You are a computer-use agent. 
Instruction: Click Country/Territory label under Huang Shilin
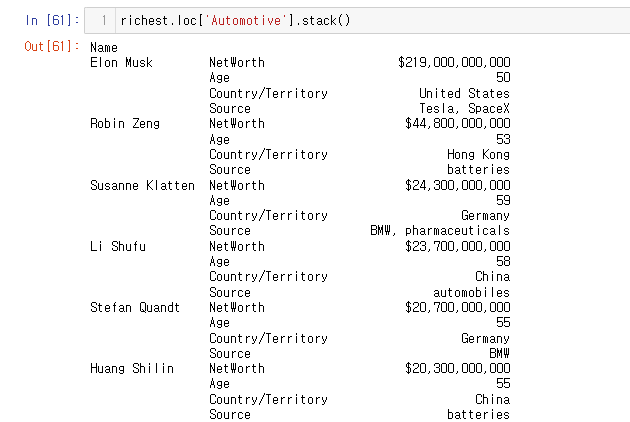[268, 399]
